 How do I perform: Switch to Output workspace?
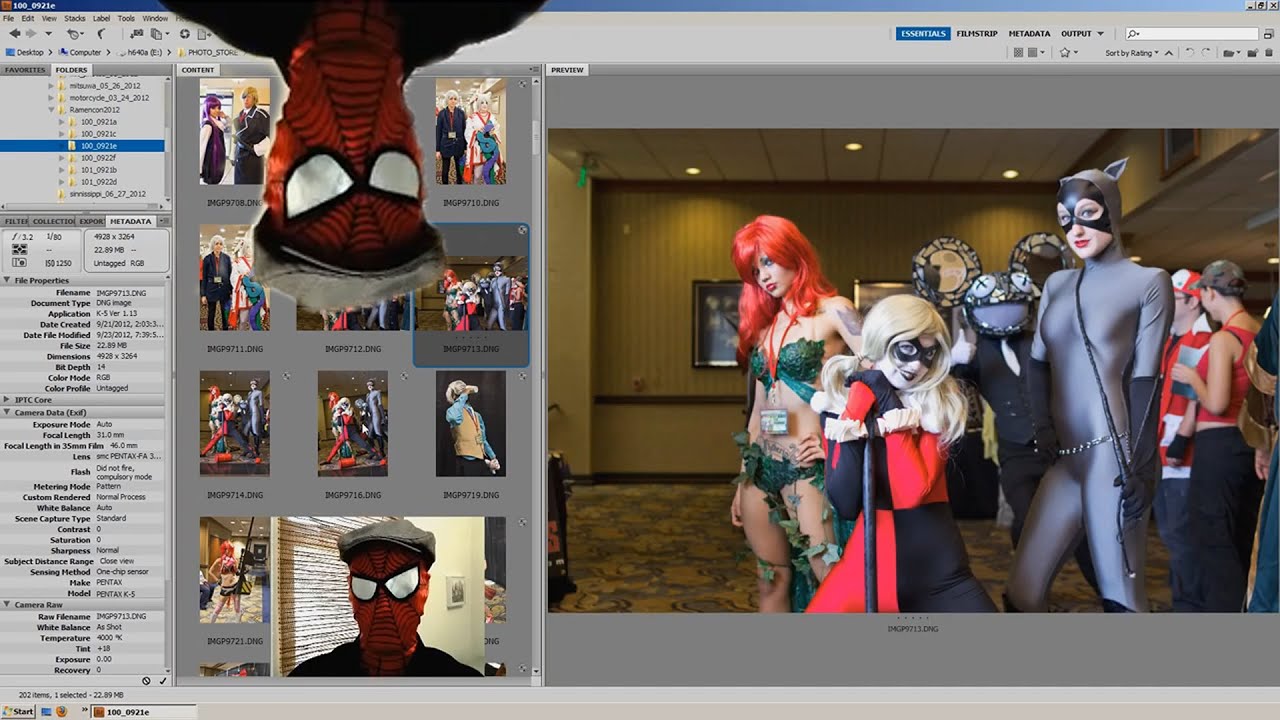point(1076,33)
